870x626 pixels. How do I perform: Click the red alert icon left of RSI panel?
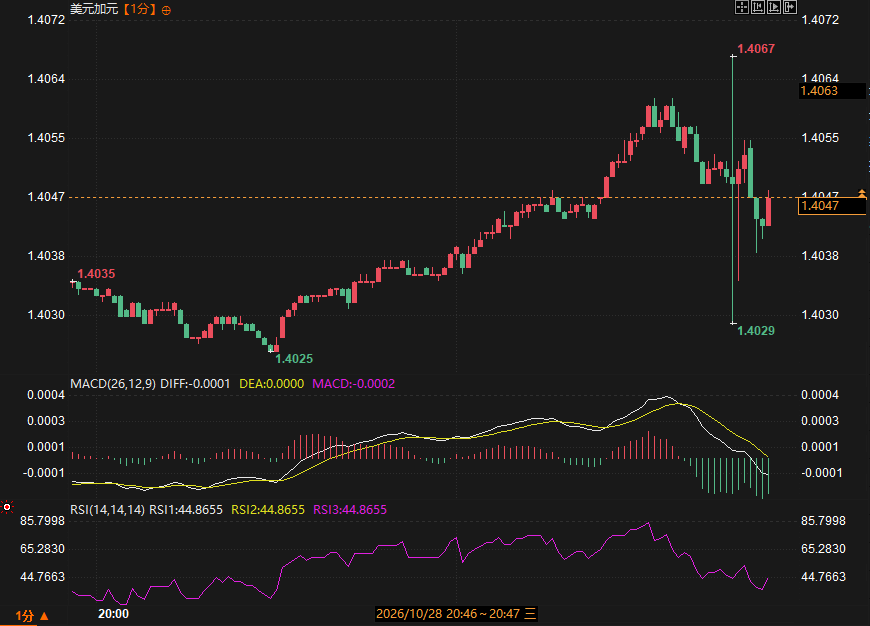pos(7,507)
